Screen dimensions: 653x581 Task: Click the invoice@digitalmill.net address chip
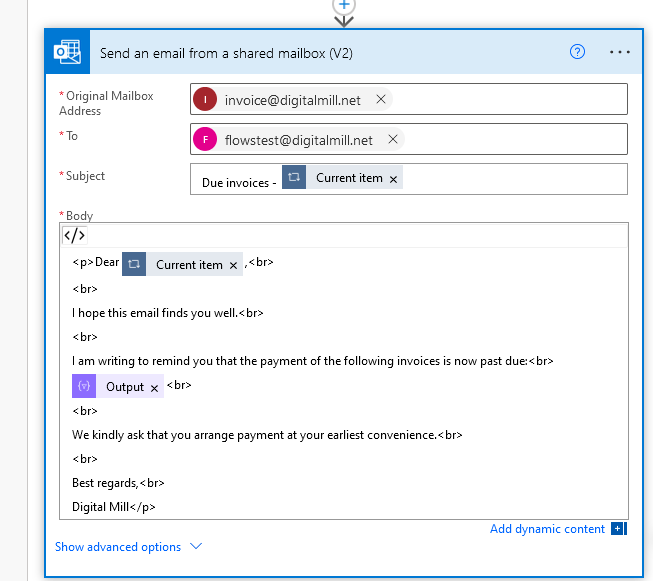point(292,100)
